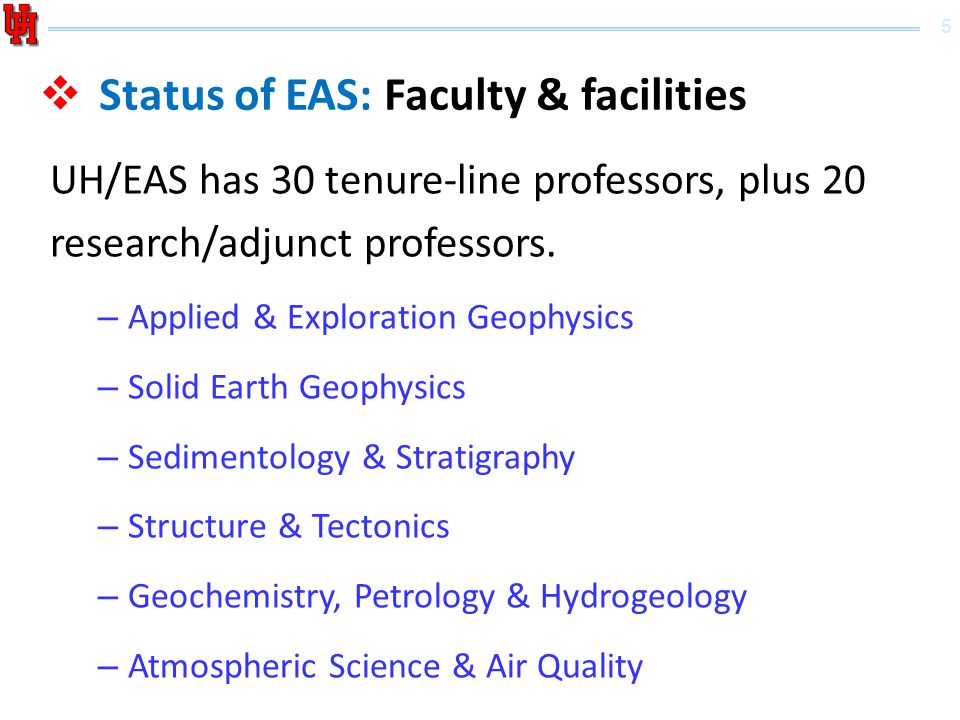
Task: Click 'Sedimentology & Stratigraphy' item
Action: click(x=351, y=458)
